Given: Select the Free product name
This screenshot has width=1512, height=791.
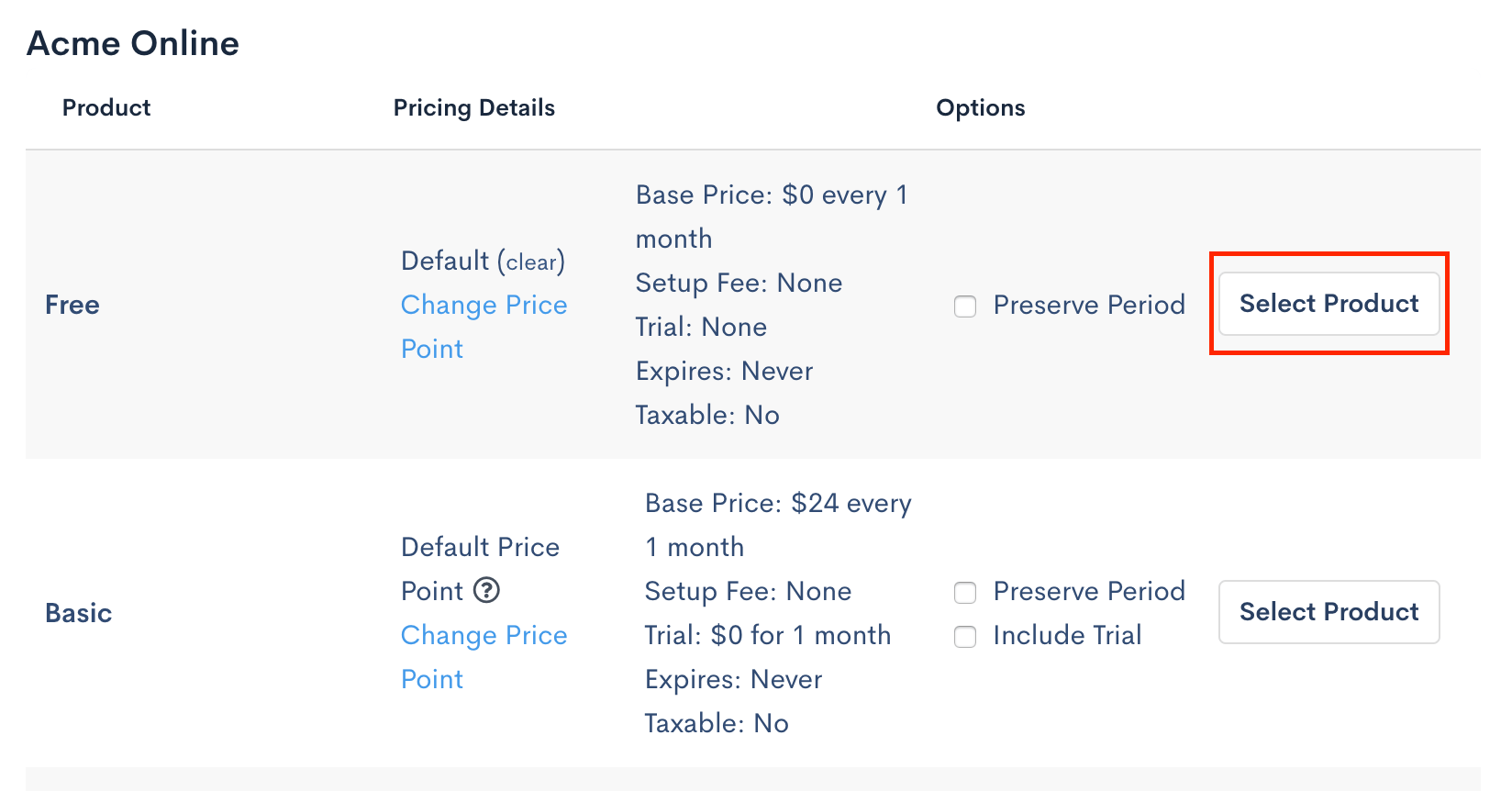Looking at the screenshot, I should coord(72,305).
